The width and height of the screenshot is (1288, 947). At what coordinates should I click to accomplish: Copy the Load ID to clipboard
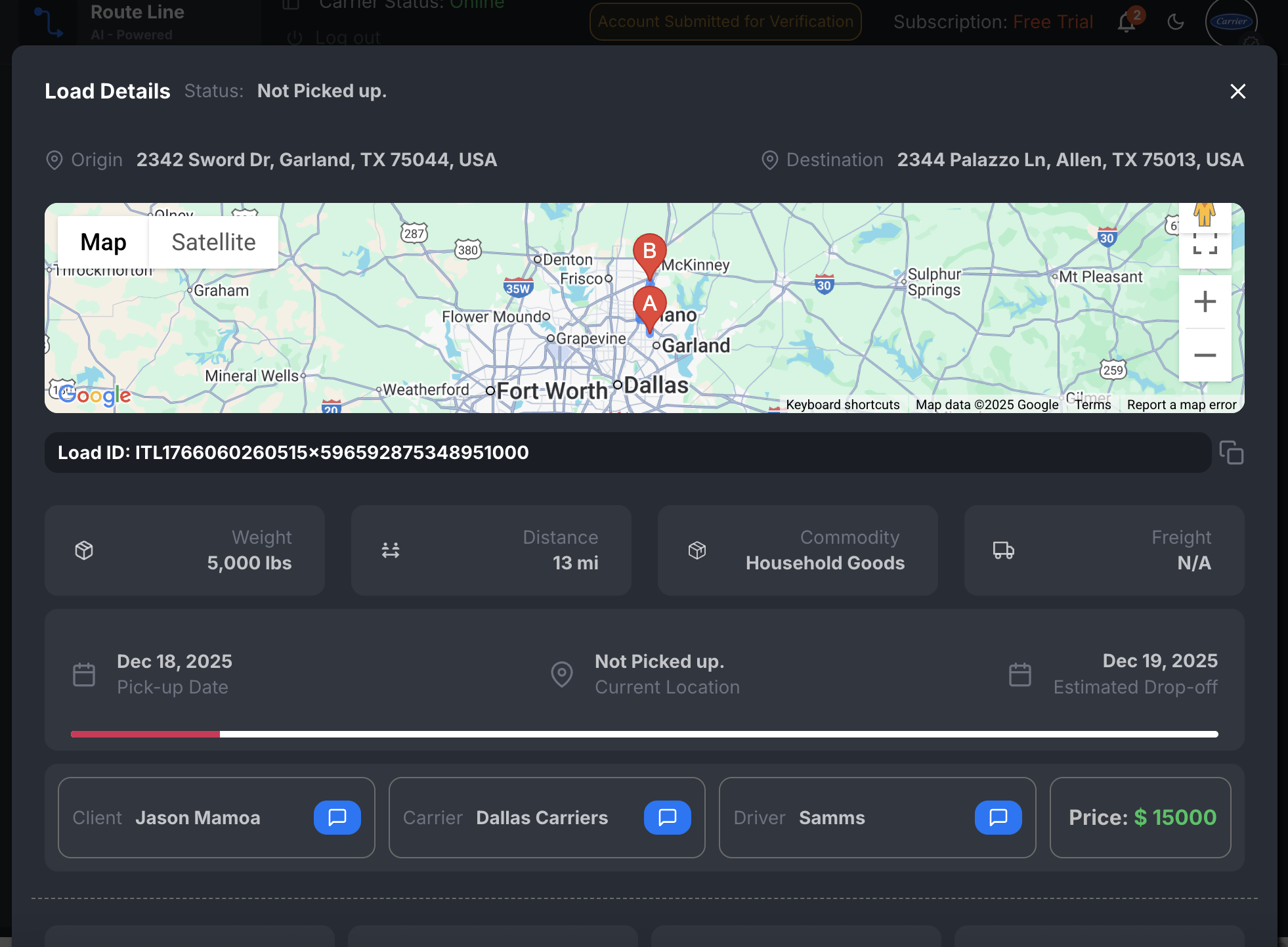(x=1231, y=452)
